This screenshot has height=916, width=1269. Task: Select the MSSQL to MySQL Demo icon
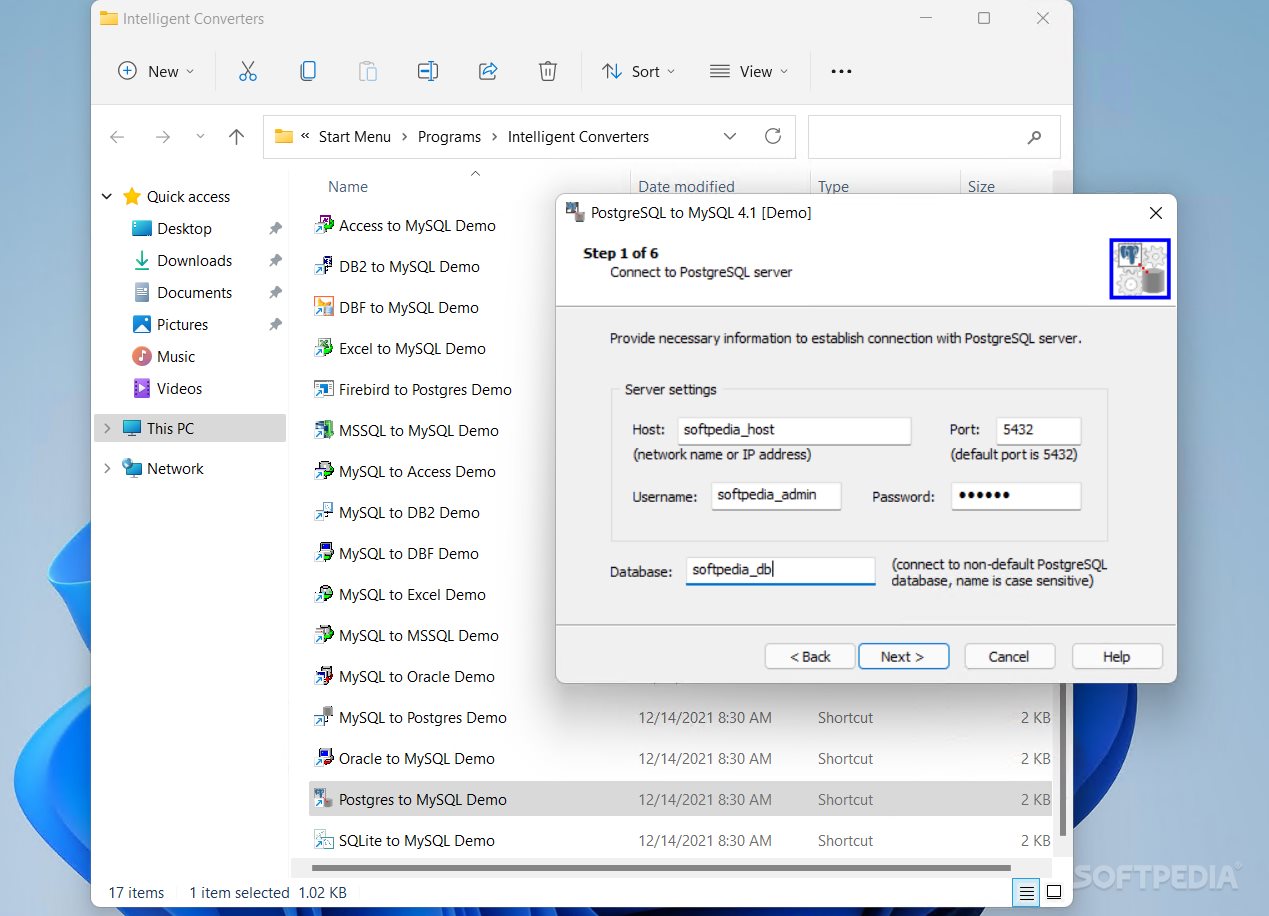pyautogui.click(x=324, y=430)
